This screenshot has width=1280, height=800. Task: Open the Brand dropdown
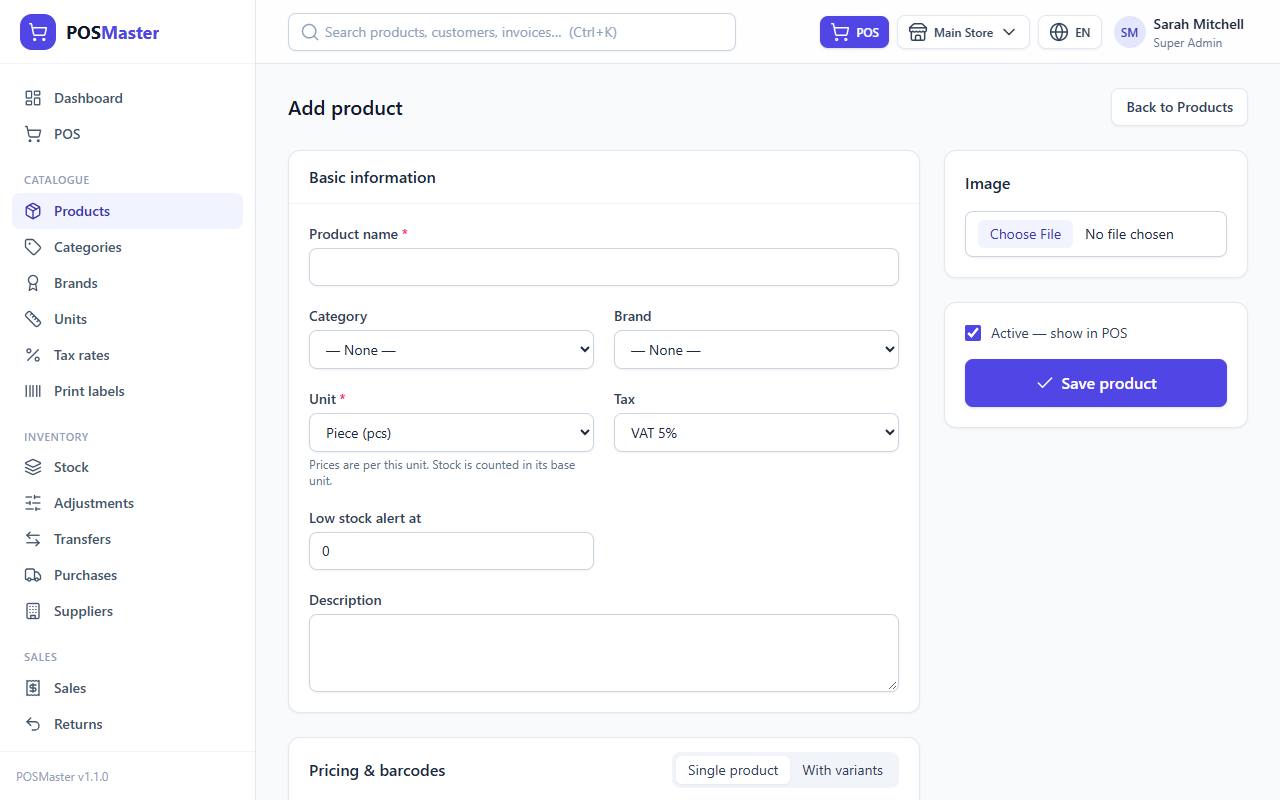[756, 350]
